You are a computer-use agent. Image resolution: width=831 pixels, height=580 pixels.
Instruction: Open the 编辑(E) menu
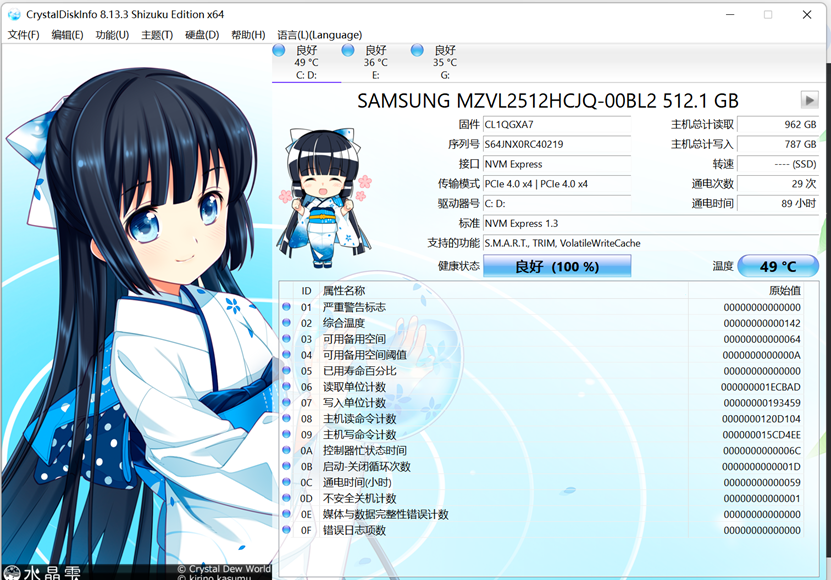point(67,35)
